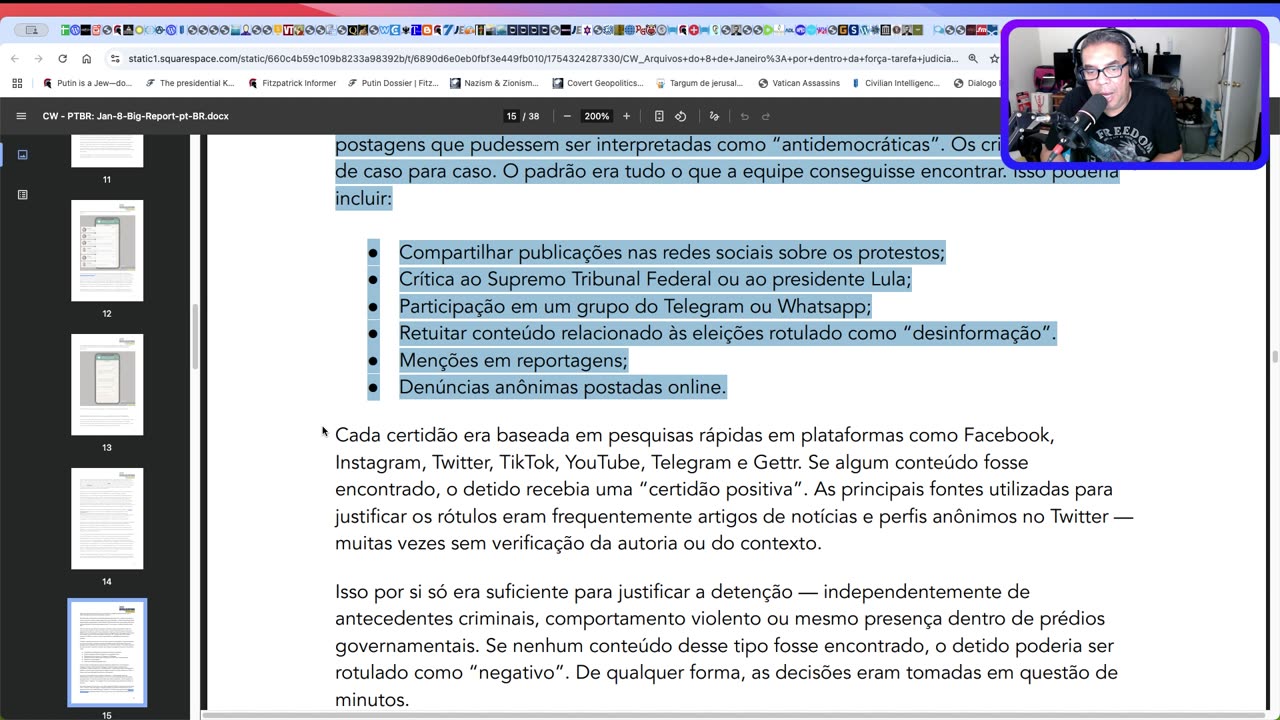The height and width of the screenshot is (720, 1280).
Task: Click the zoom magnifier in address bar
Action: coord(972,58)
